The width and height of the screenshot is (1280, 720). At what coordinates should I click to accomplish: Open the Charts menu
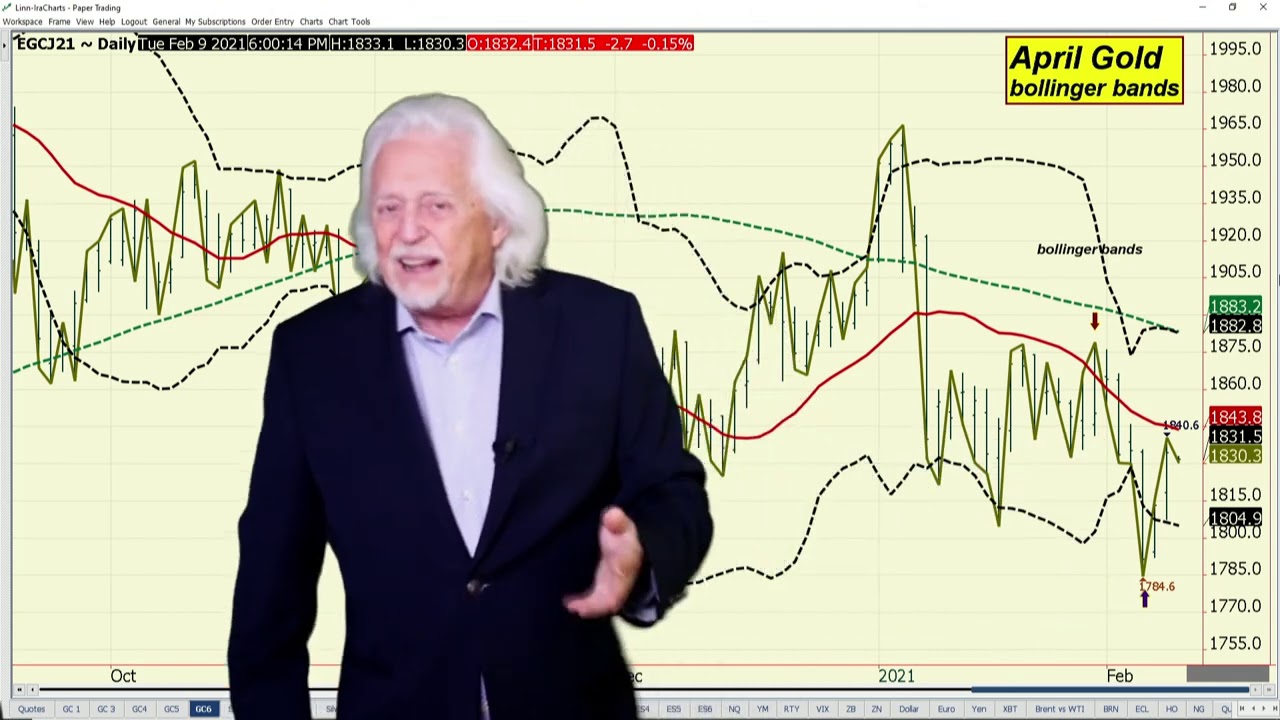click(x=311, y=21)
